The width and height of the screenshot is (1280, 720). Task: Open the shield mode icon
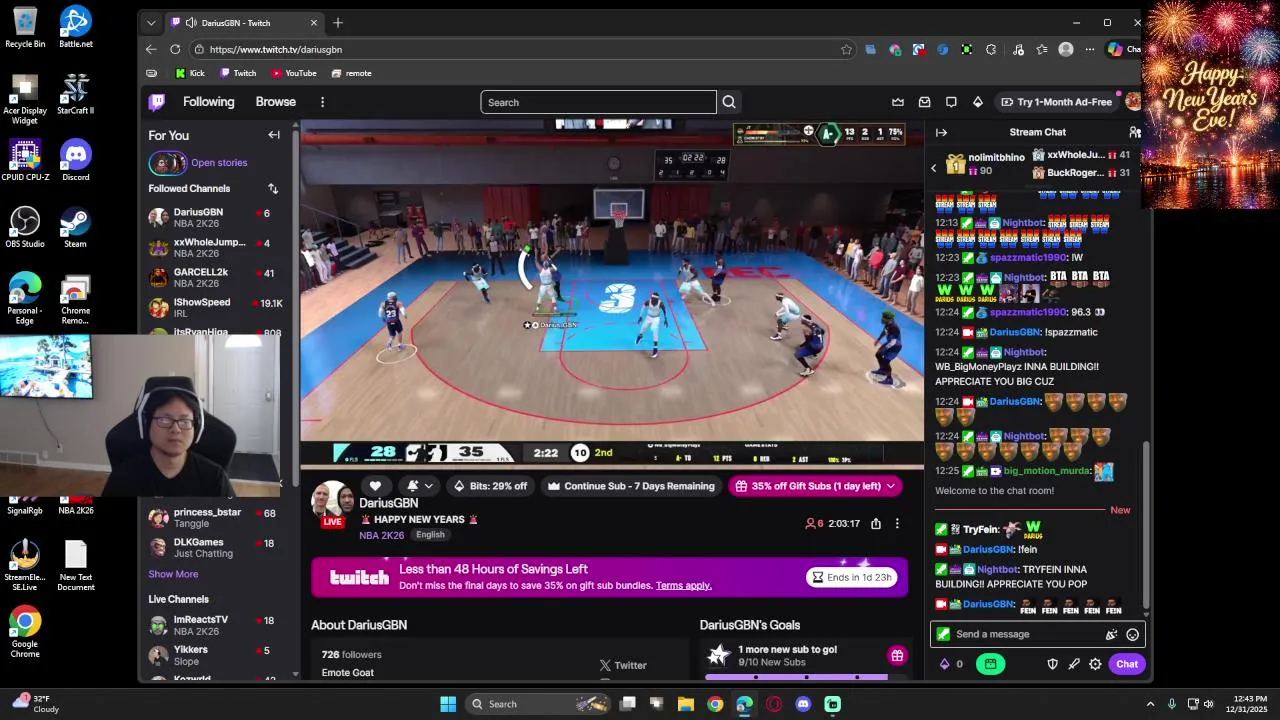(1052, 664)
